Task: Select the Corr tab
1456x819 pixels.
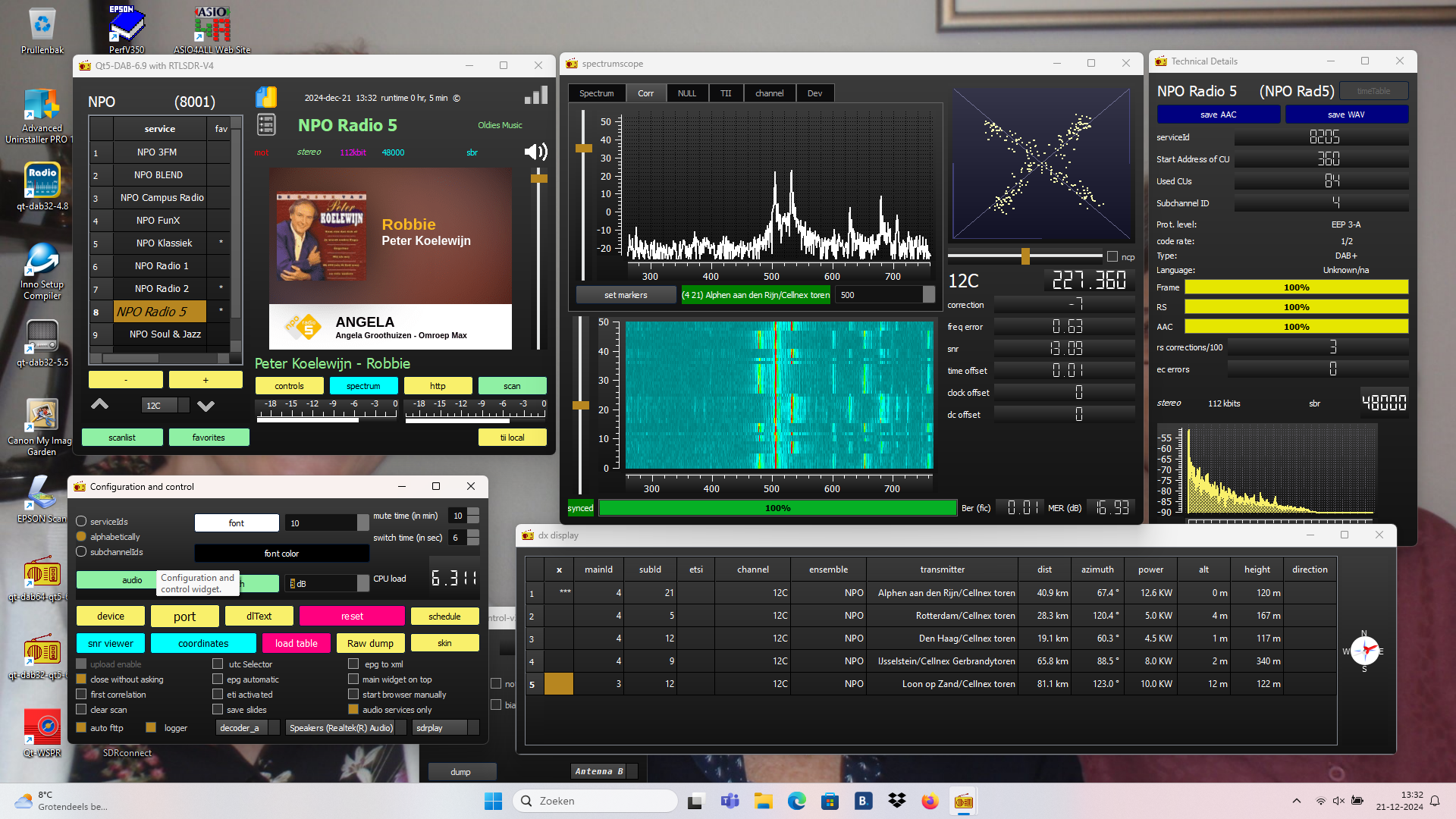Action: click(x=646, y=93)
